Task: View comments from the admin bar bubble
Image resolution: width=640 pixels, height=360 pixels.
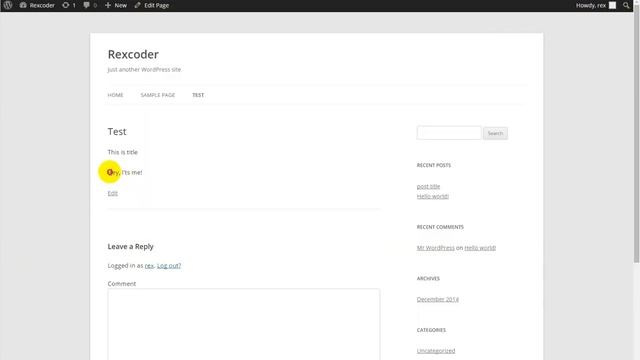Action: pyautogui.click(x=90, y=5)
